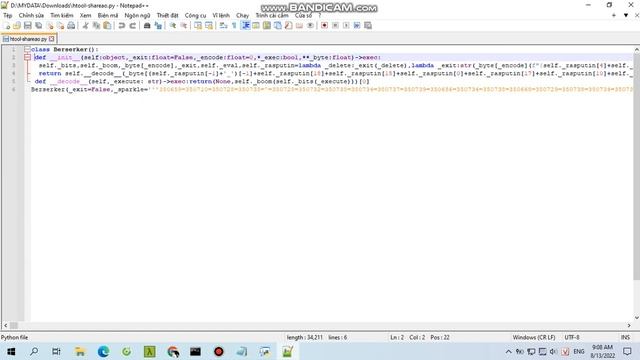Open Folder as Workspace icon
Viewport: 640px width, 360px height.
click(x=300, y=25)
